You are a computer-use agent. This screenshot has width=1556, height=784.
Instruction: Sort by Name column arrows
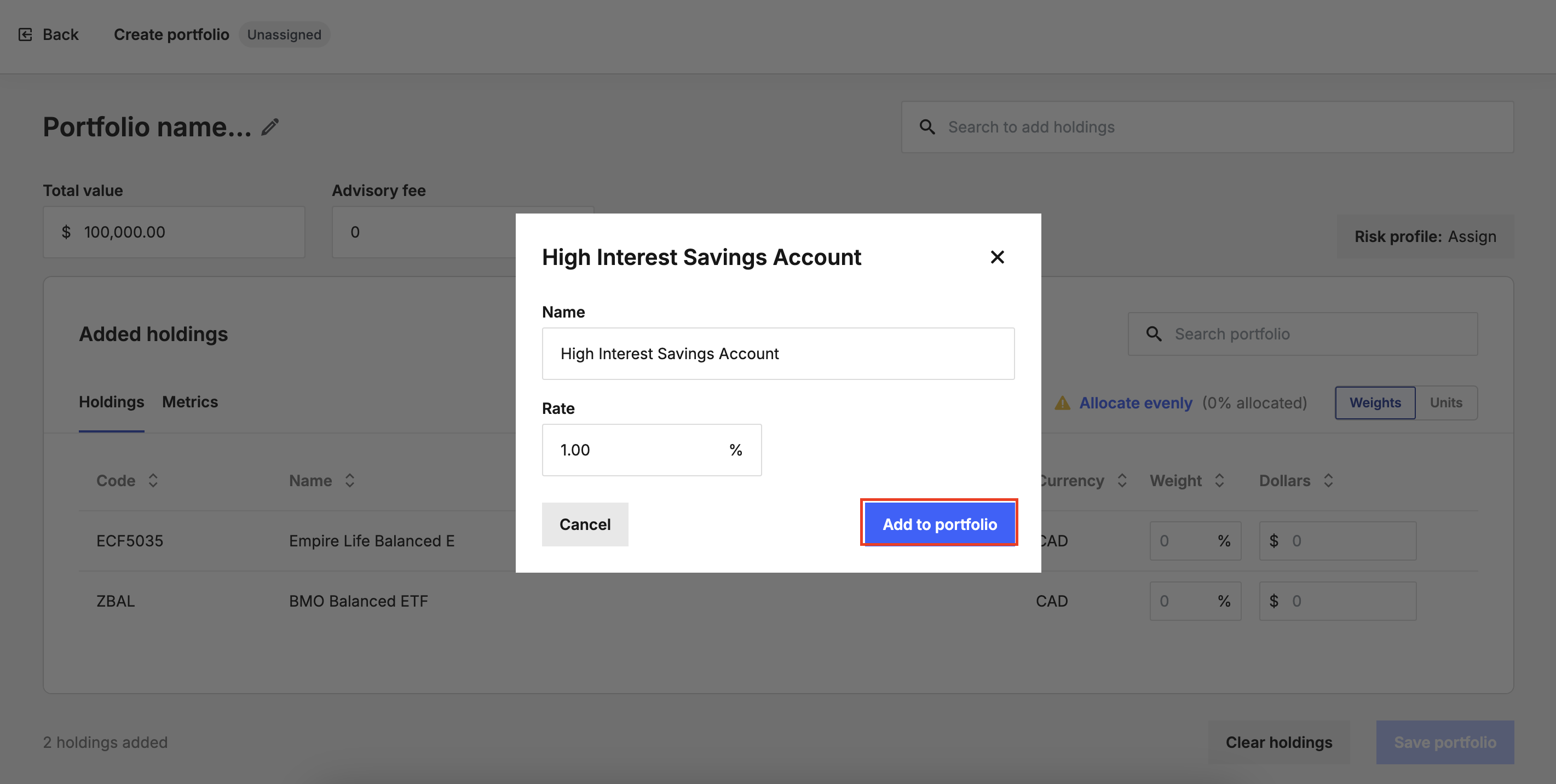(x=350, y=481)
